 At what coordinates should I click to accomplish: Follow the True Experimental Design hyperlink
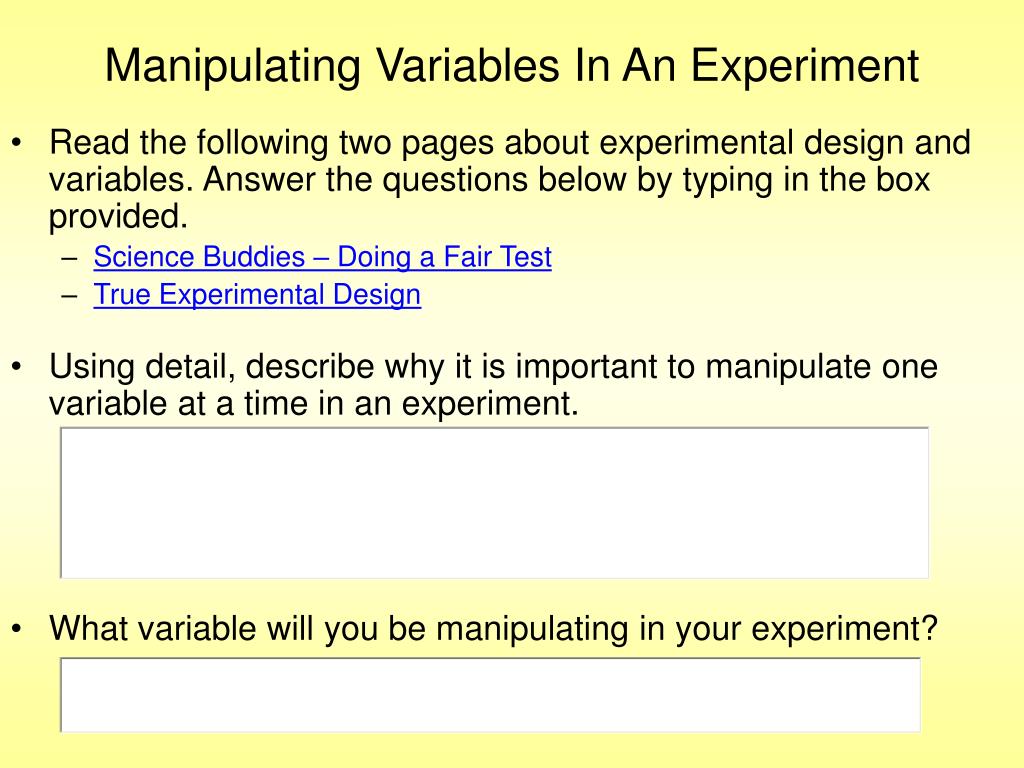coord(257,295)
